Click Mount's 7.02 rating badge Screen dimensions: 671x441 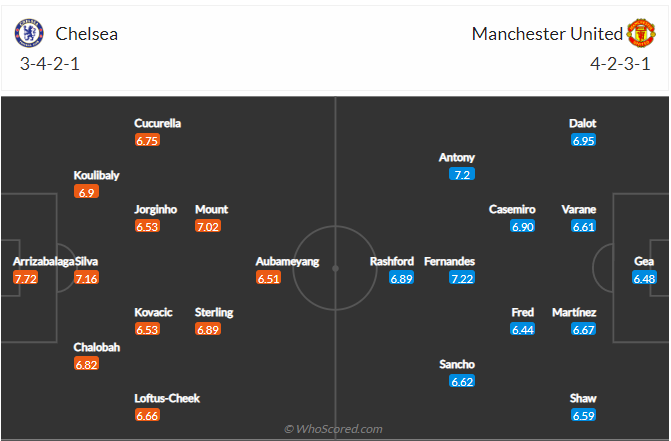point(208,227)
